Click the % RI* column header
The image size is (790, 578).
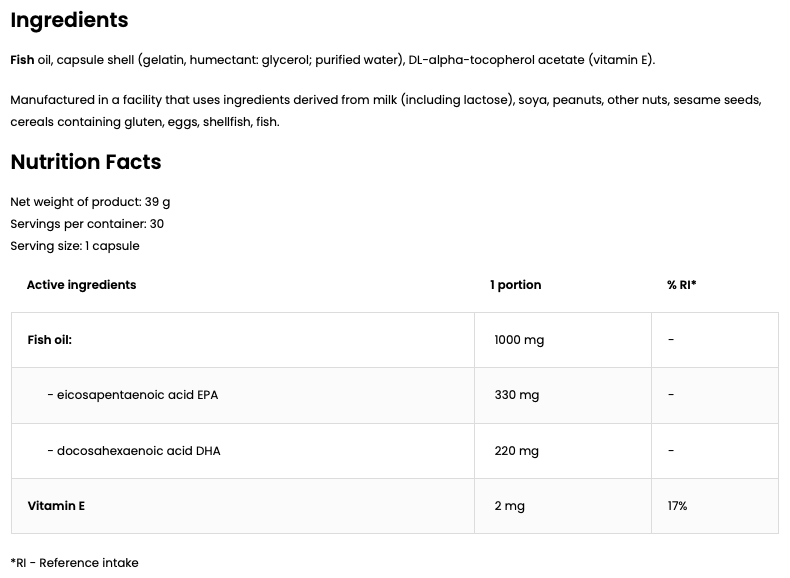[x=681, y=285]
